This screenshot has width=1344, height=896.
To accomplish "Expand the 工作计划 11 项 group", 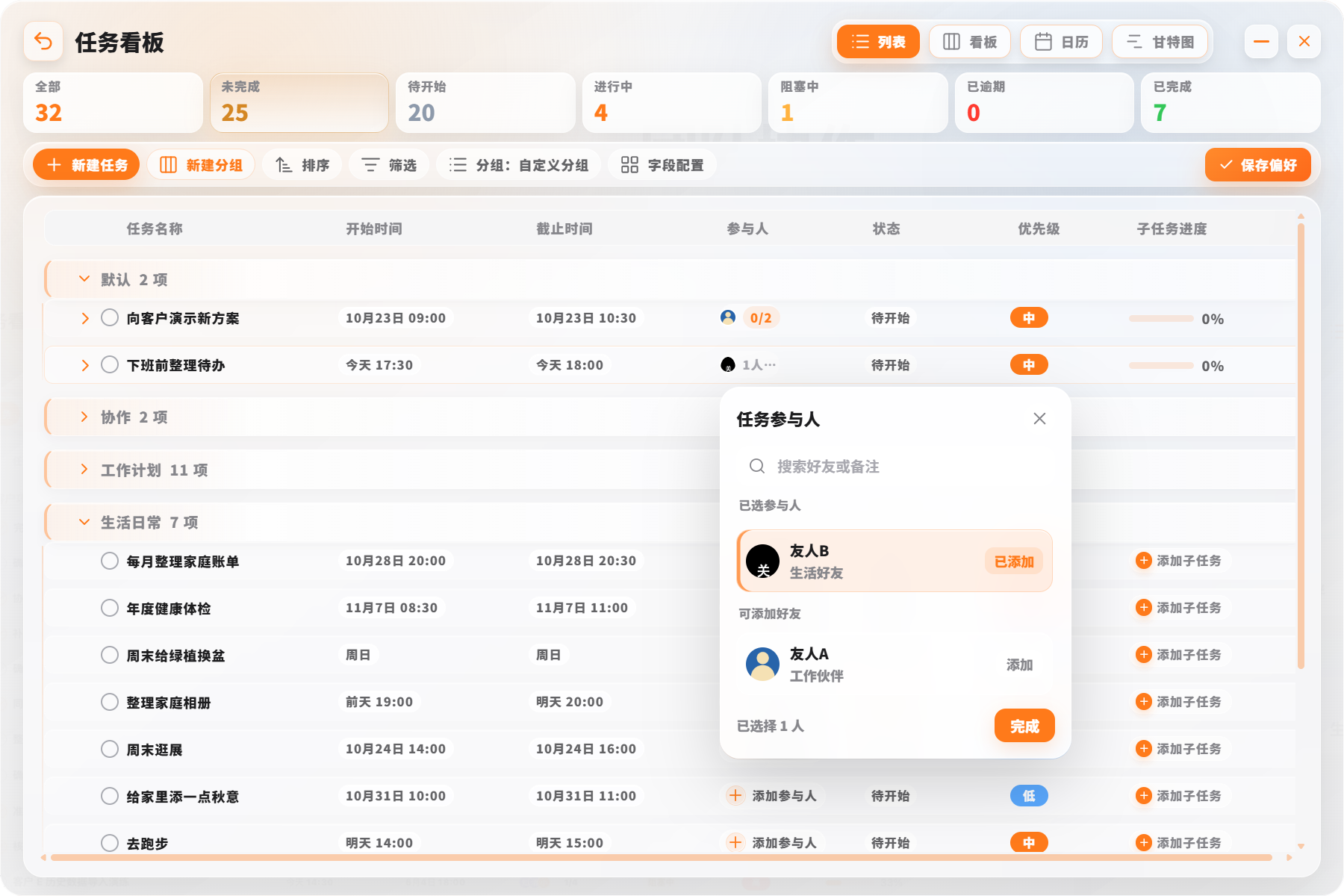I will point(84,470).
